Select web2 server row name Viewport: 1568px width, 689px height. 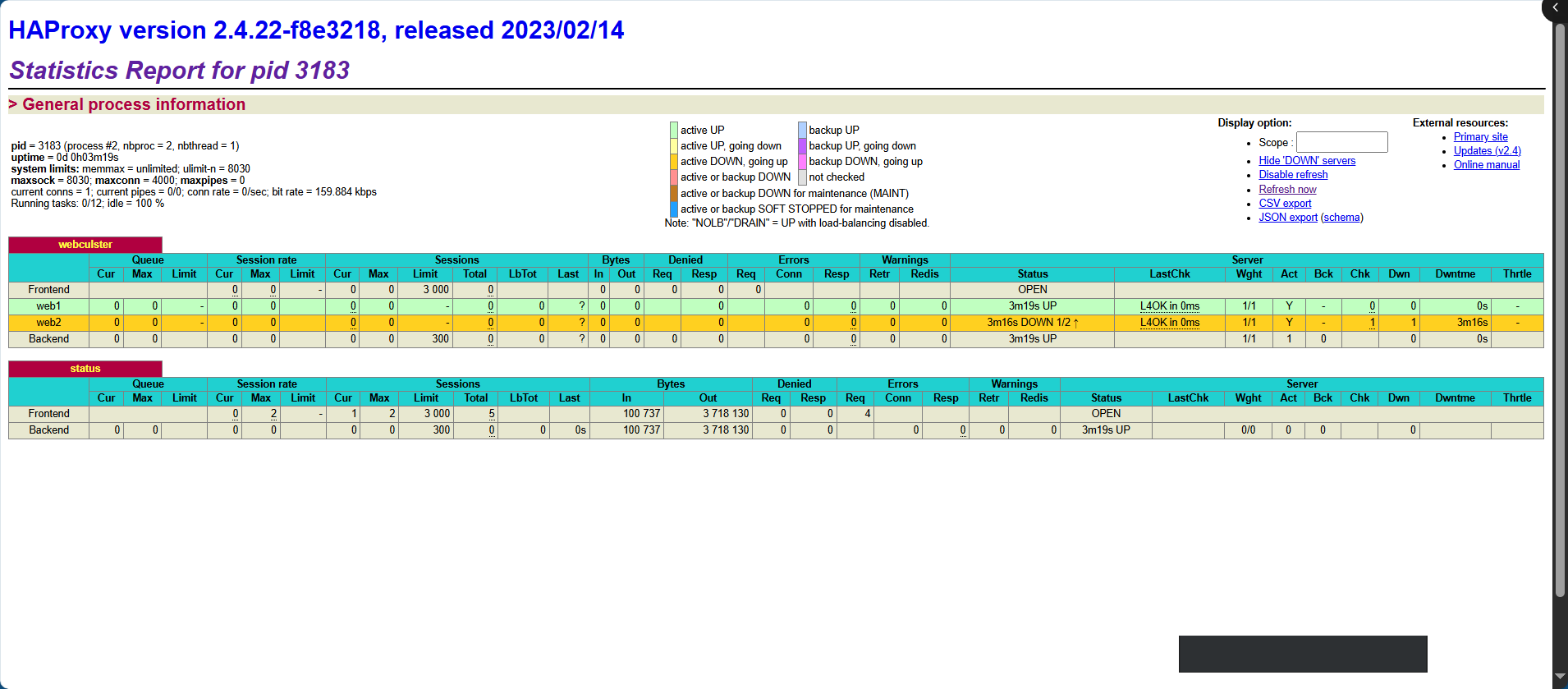(48, 323)
